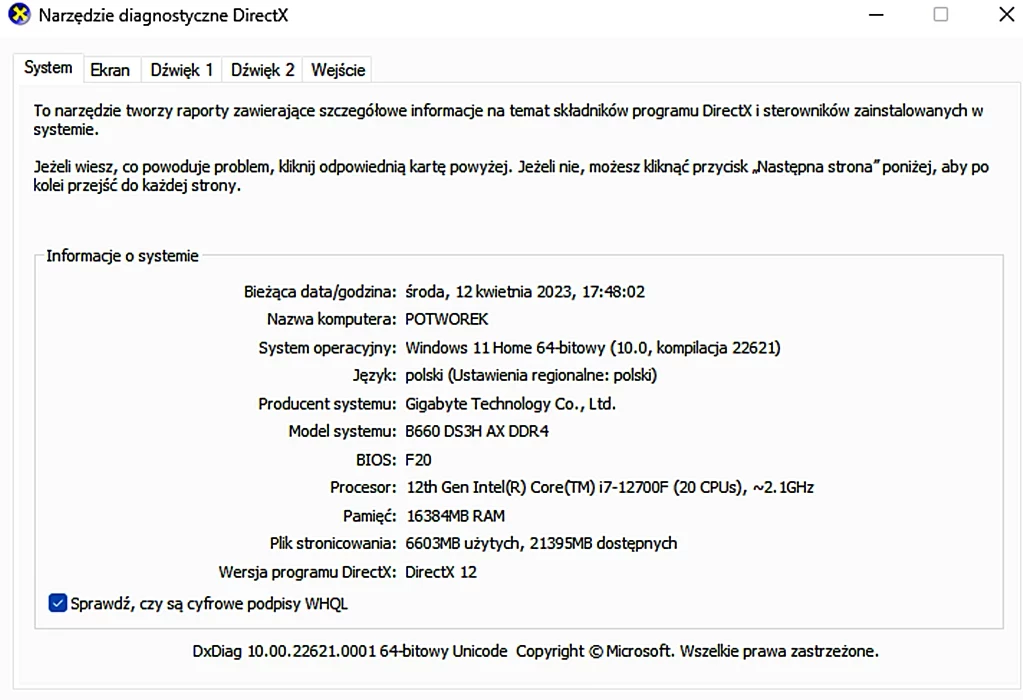Image resolution: width=1023 pixels, height=700 pixels.
Task: Select the computer name POTWOREK
Action: pos(446,319)
